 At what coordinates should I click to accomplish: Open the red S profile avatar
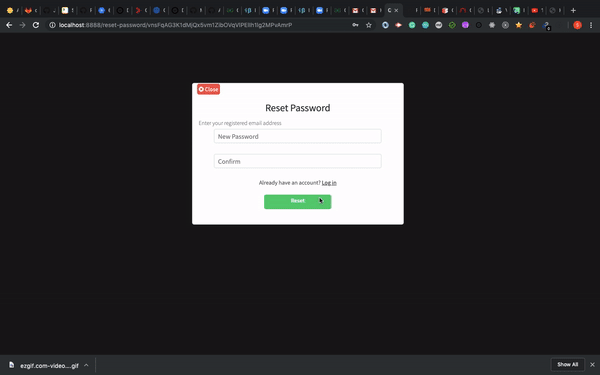click(577, 25)
